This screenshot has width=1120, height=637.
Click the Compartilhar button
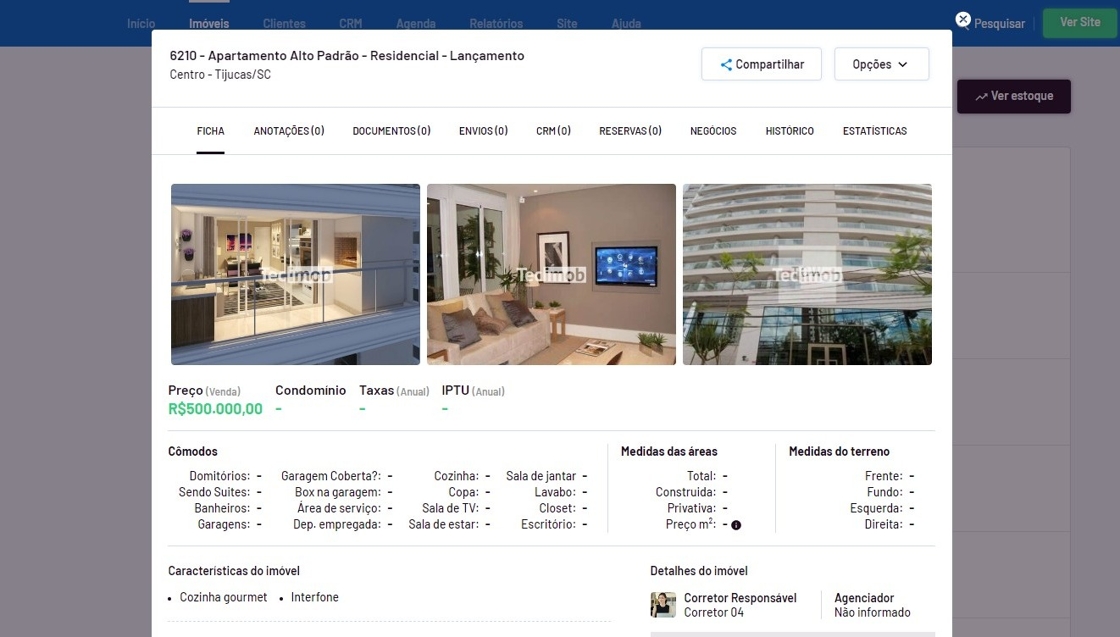[x=761, y=64]
